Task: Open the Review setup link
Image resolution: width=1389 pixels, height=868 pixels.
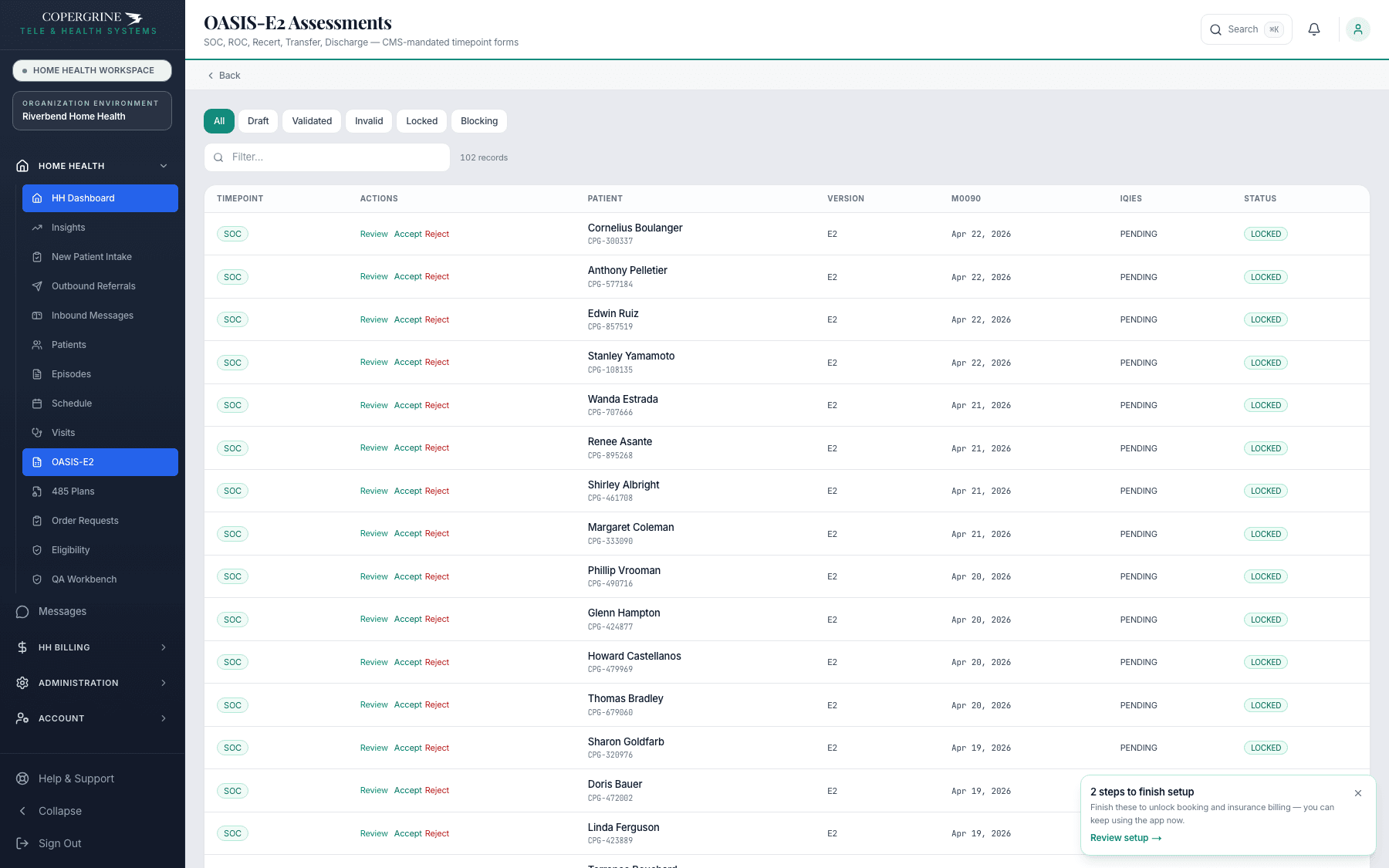Action: point(1126,838)
